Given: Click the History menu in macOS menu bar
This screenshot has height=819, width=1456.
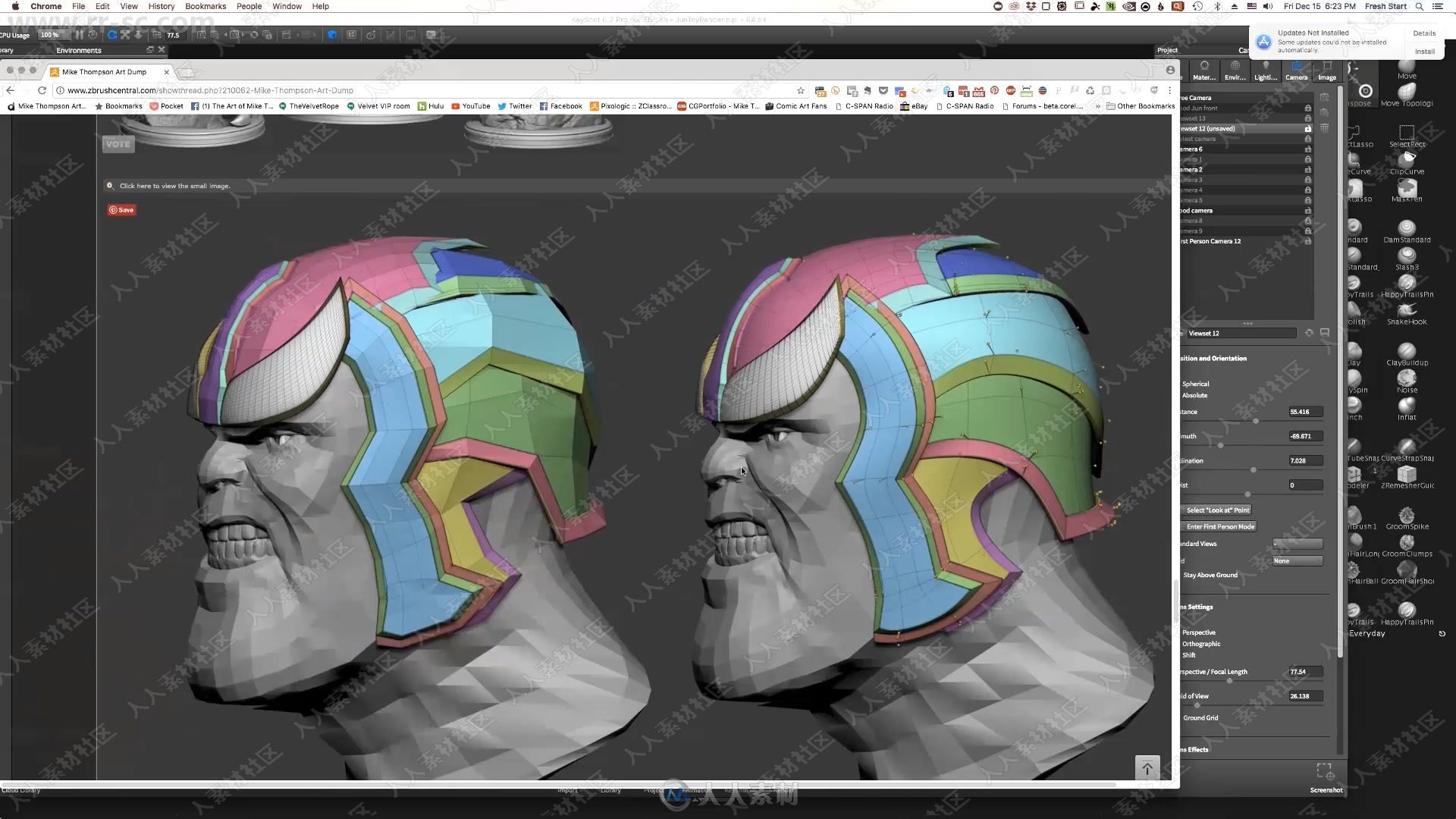Looking at the screenshot, I should [x=162, y=6].
